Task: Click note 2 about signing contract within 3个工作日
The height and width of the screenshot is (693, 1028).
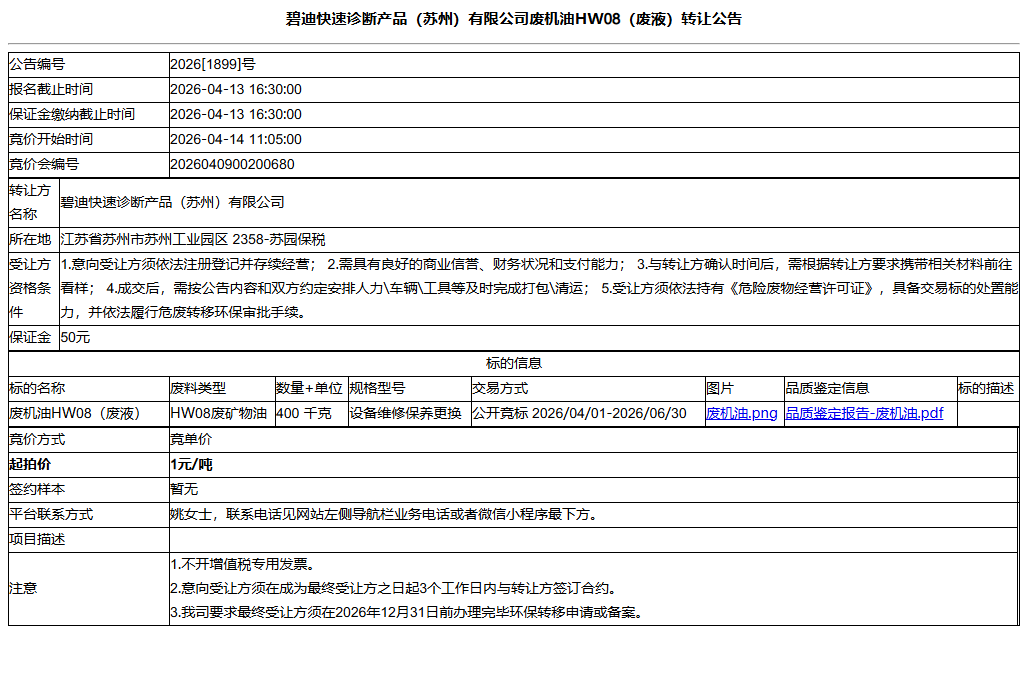Action: 395,588
